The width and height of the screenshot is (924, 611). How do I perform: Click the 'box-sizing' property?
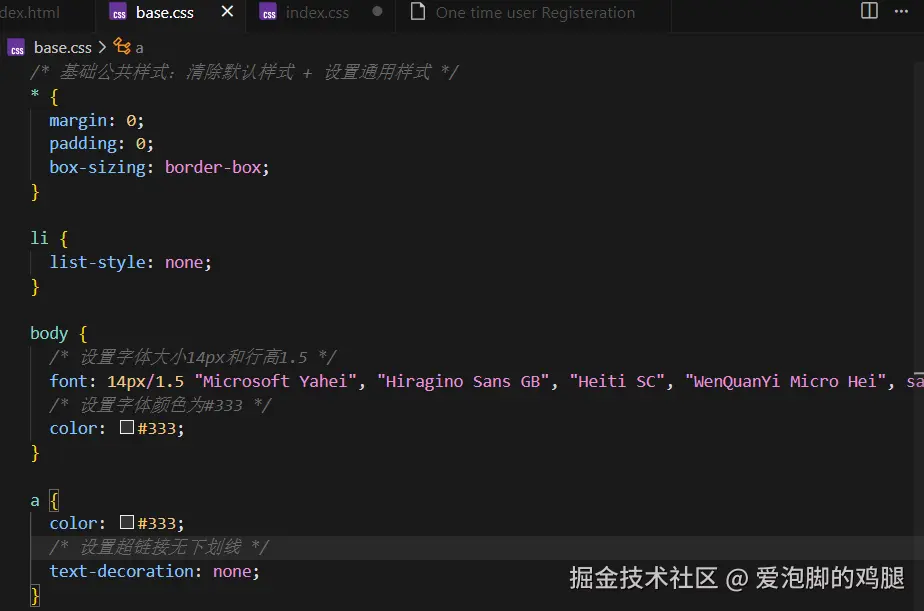tap(97, 167)
